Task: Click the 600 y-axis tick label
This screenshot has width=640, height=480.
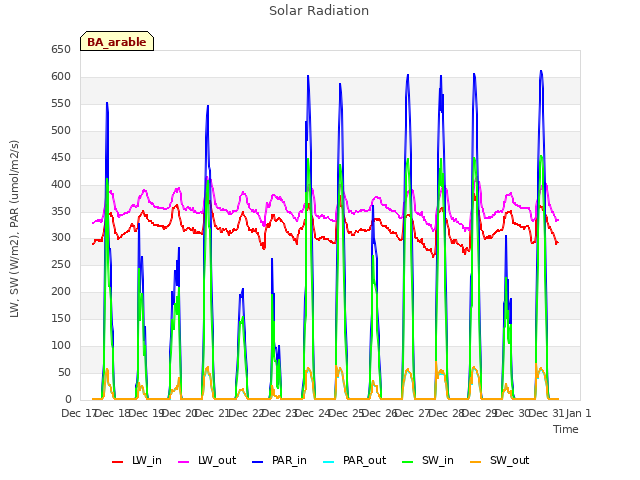Action: 61,77
